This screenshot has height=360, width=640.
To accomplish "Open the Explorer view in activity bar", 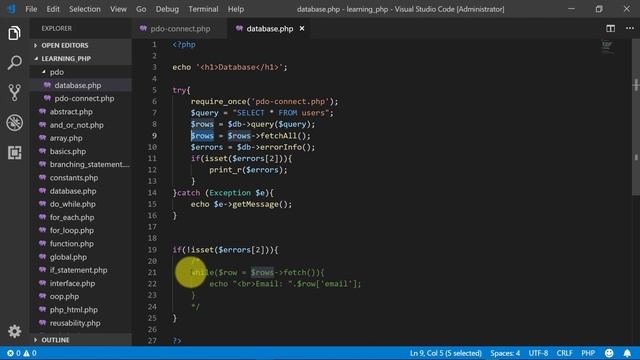I will click(x=14, y=33).
